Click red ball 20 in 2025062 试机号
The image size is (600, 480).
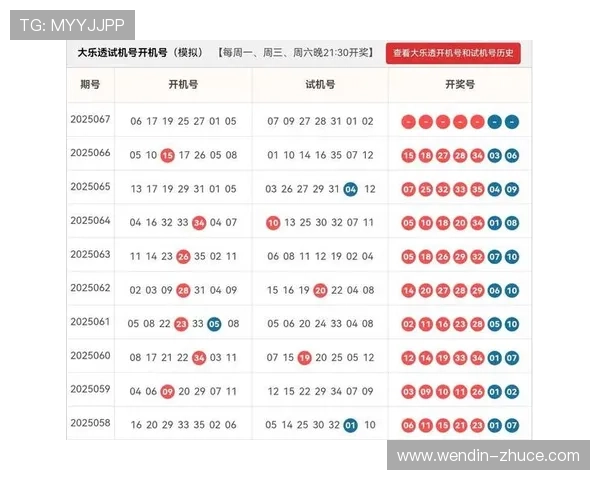click(320, 291)
